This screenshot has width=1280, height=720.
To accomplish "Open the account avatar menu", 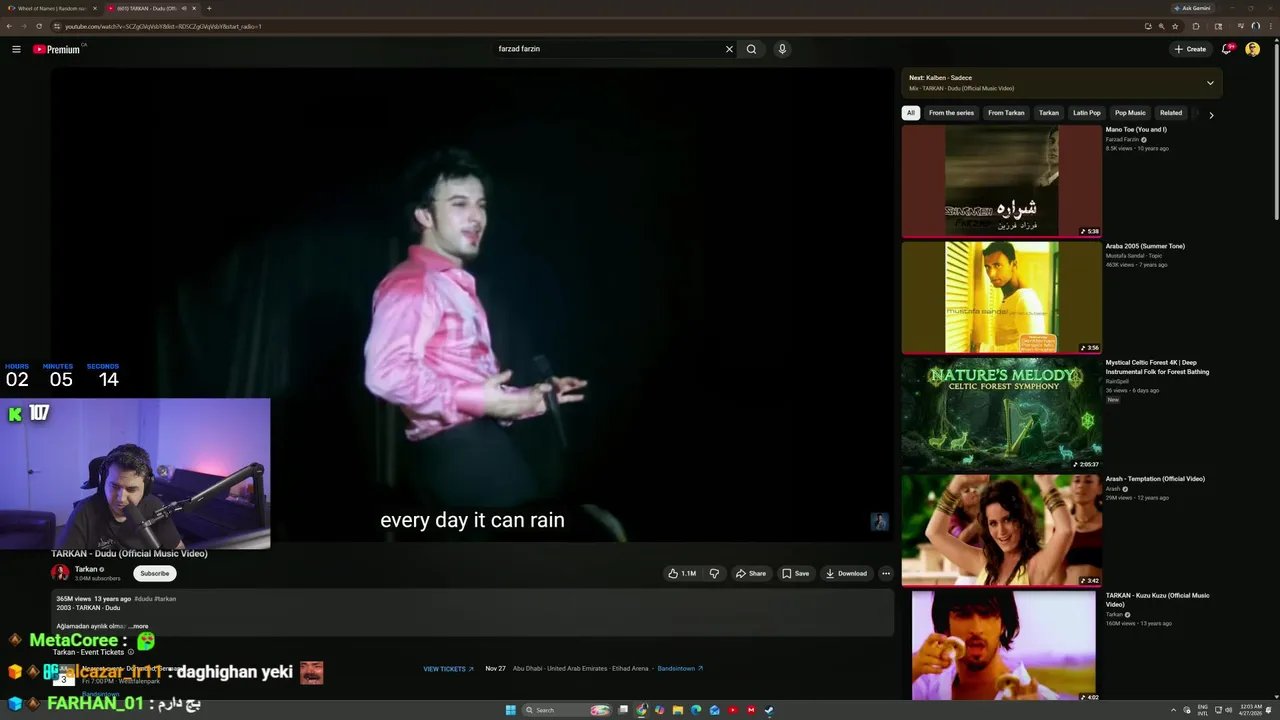I will (x=1252, y=49).
